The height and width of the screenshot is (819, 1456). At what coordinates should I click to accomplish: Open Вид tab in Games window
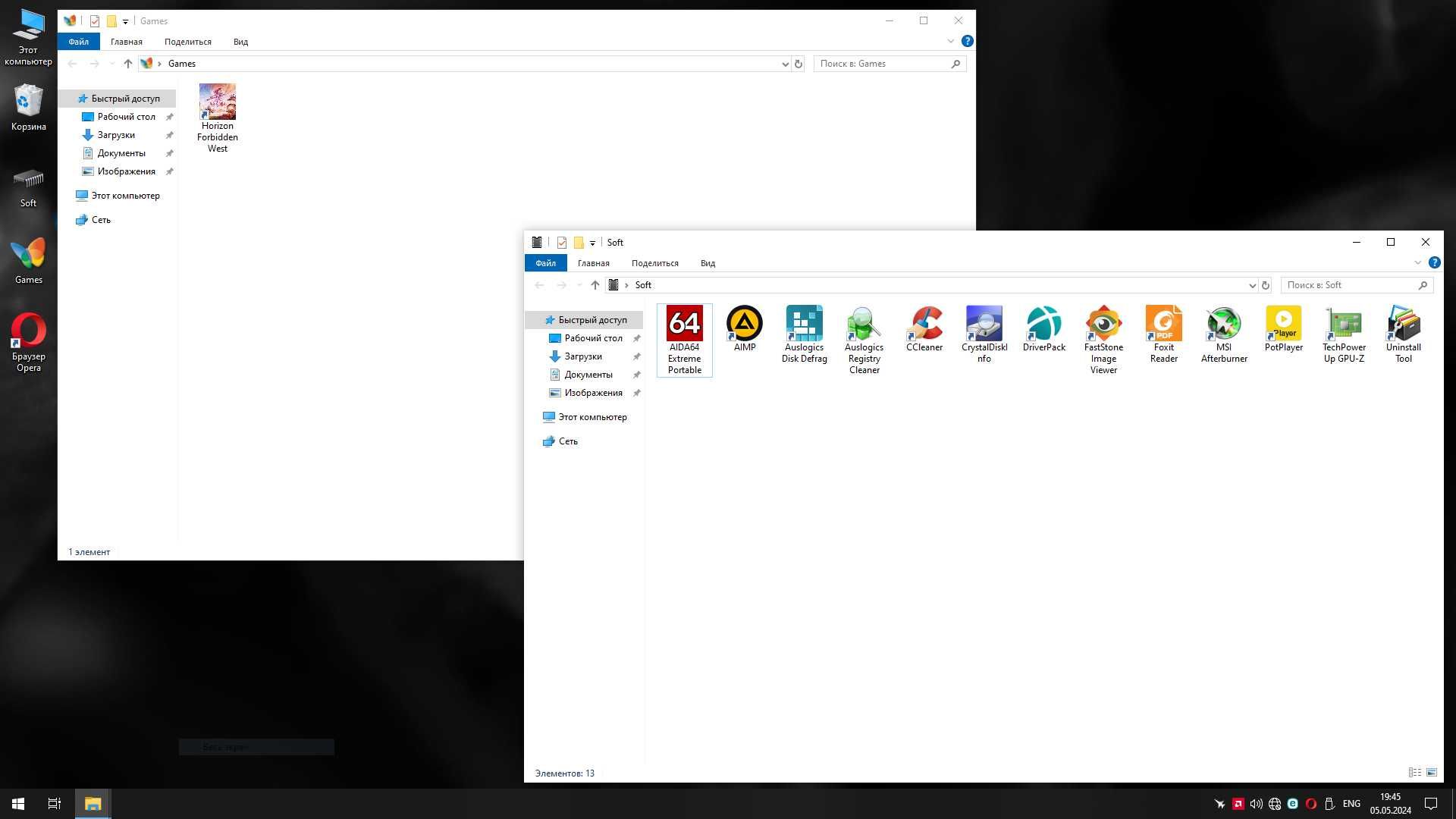240,42
